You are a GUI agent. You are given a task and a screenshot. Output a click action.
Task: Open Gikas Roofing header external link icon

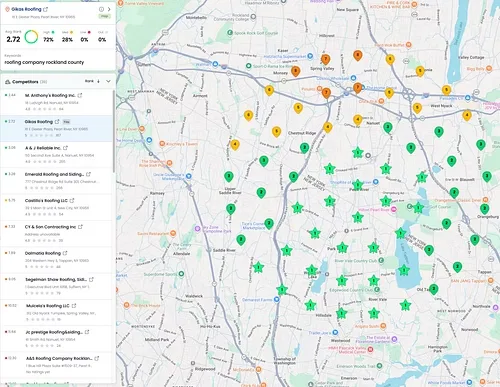[46, 9]
